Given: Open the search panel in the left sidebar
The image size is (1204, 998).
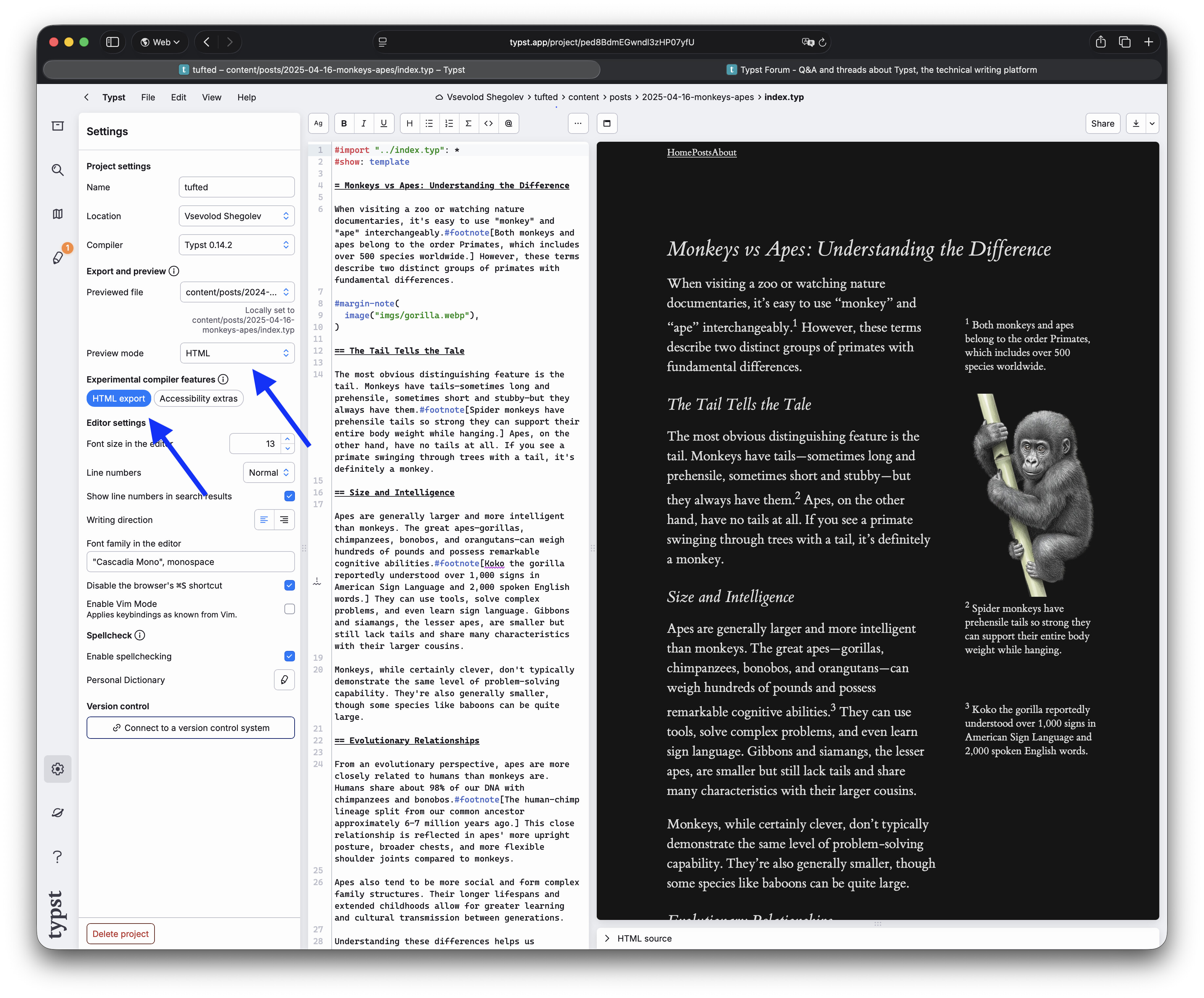Looking at the screenshot, I should pos(57,170).
